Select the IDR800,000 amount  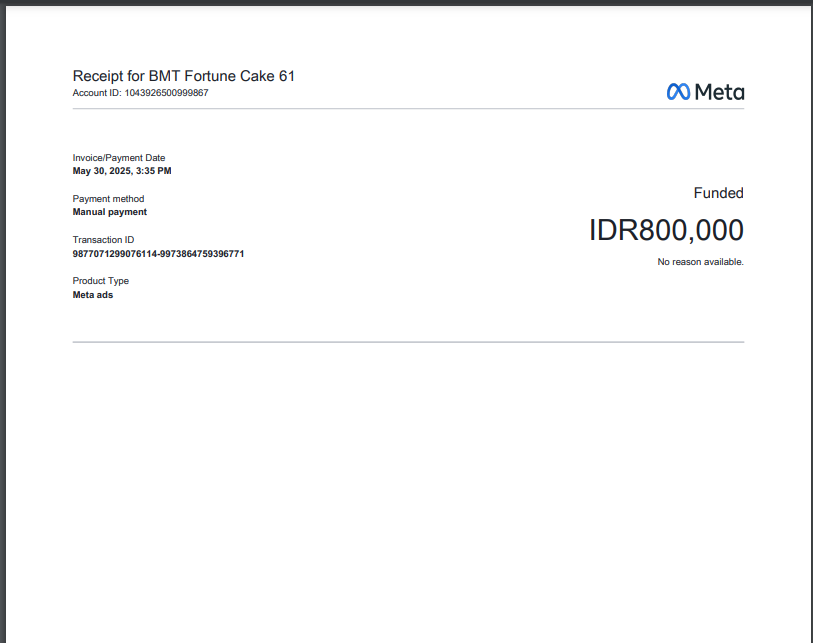click(x=666, y=230)
